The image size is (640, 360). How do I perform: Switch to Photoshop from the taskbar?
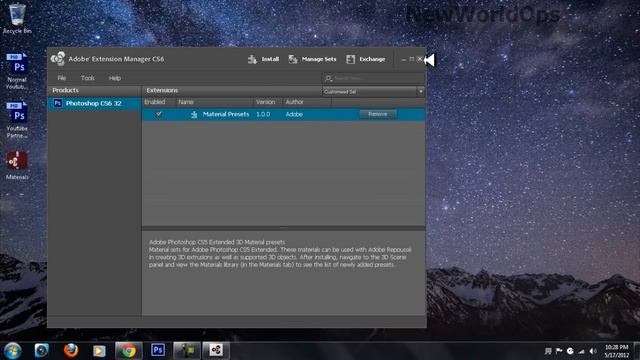[x=158, y=350]
